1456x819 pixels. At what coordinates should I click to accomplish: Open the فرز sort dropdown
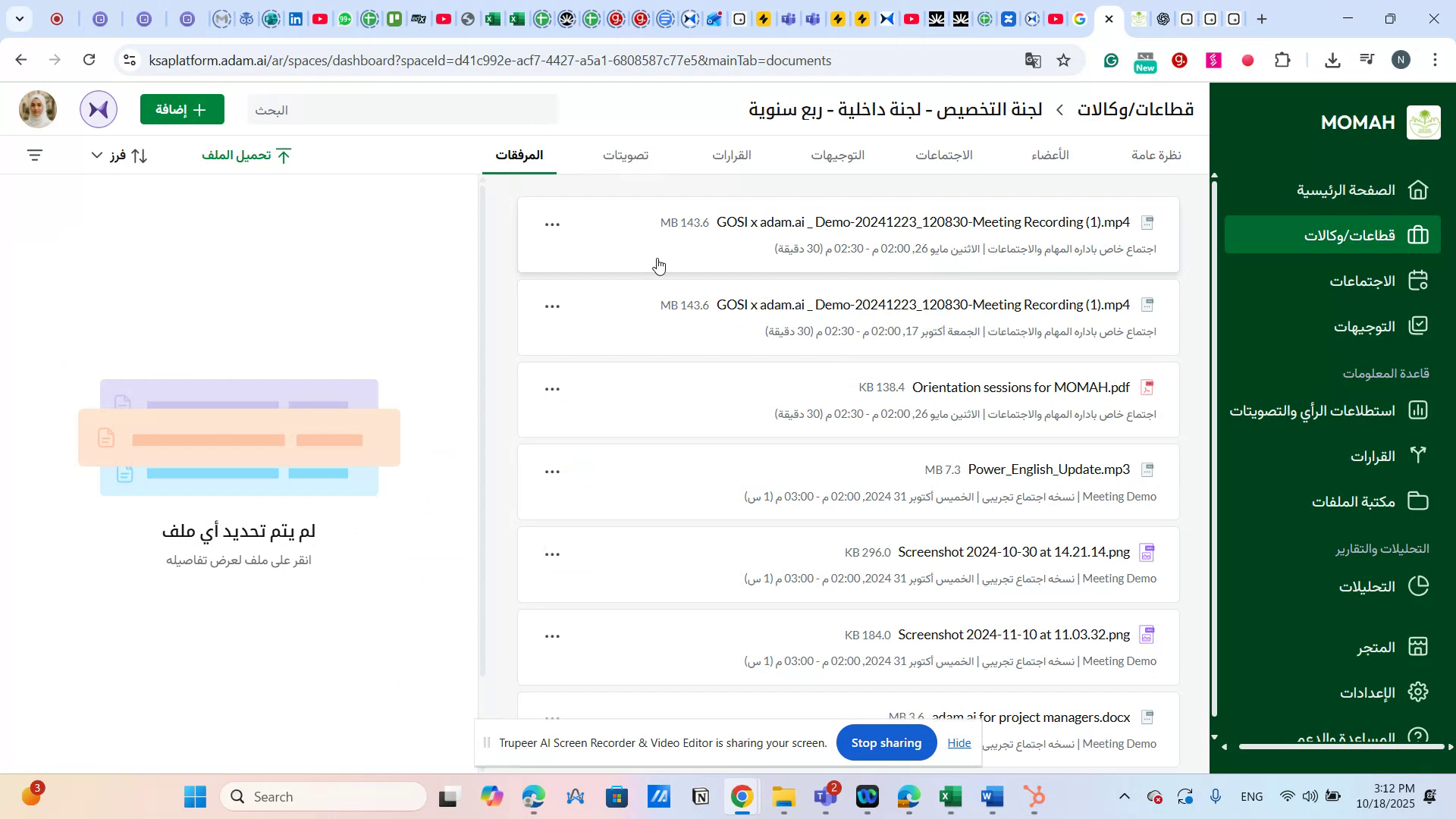118,155
